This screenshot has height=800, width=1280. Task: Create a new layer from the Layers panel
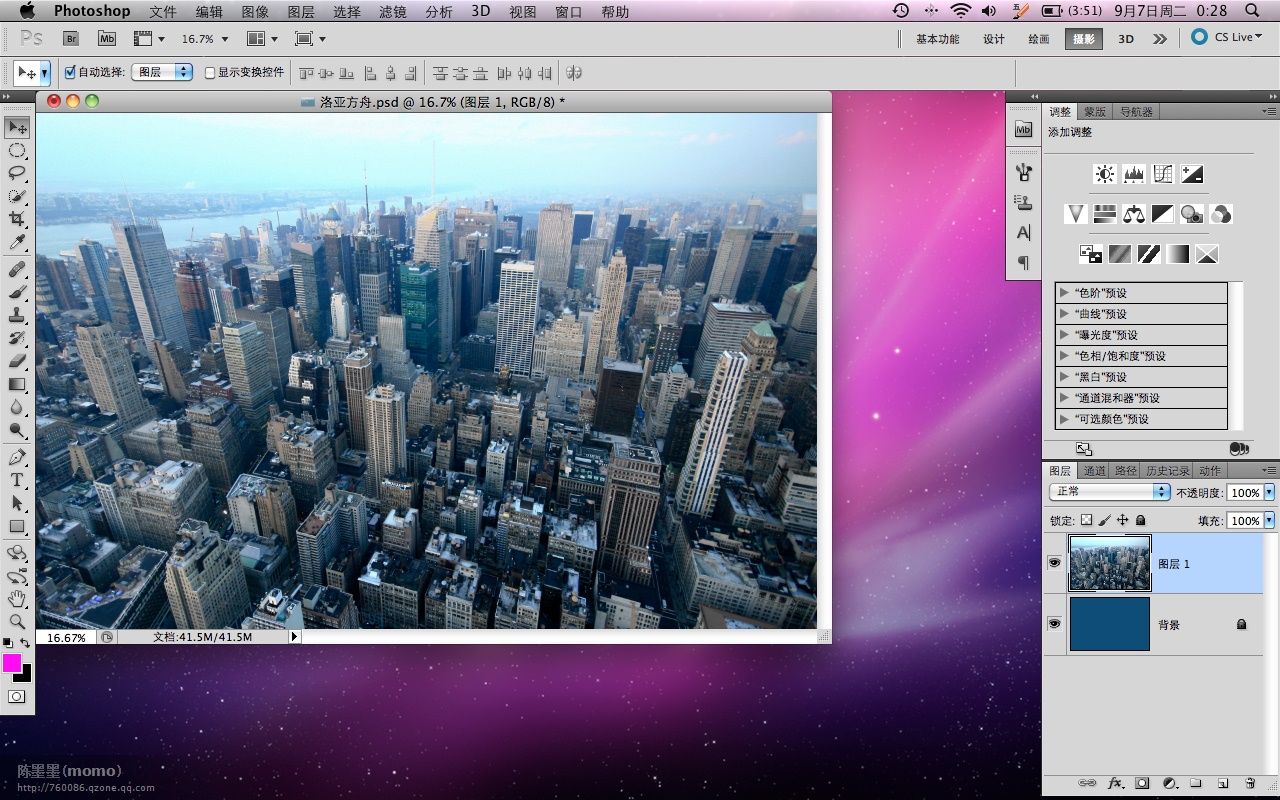point(1223,783)
